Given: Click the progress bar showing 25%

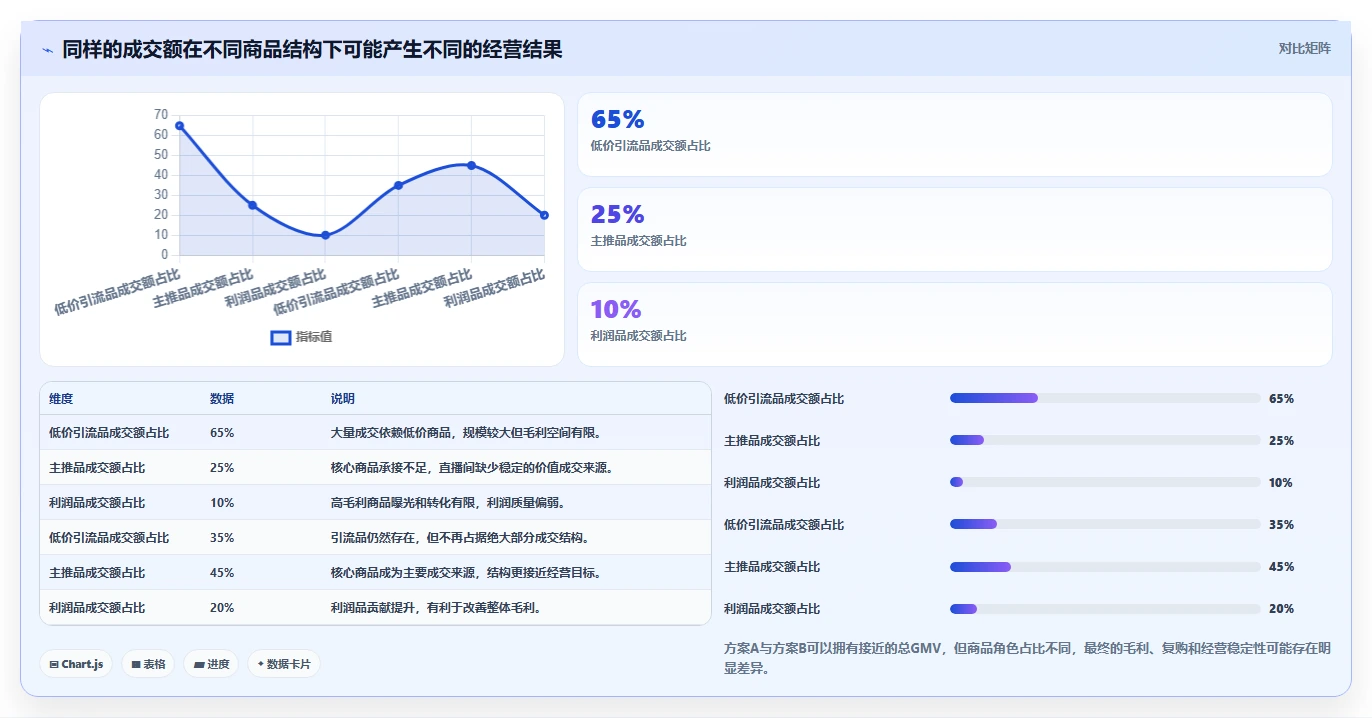Looking at the screenshot, I should pos(1105,440).
